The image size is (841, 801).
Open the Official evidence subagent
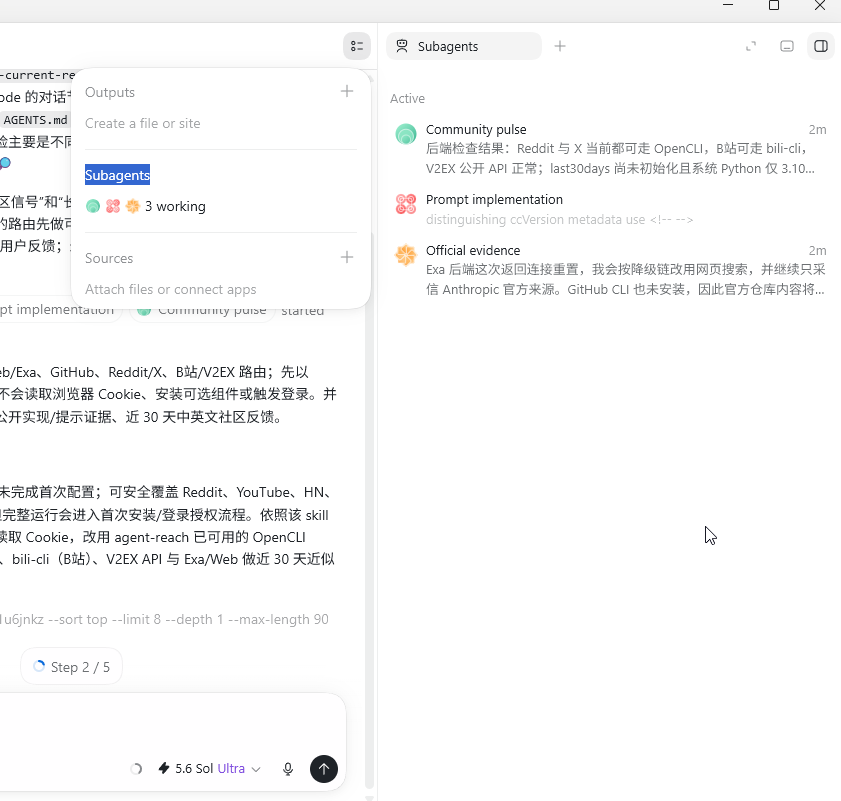point(610,270)
